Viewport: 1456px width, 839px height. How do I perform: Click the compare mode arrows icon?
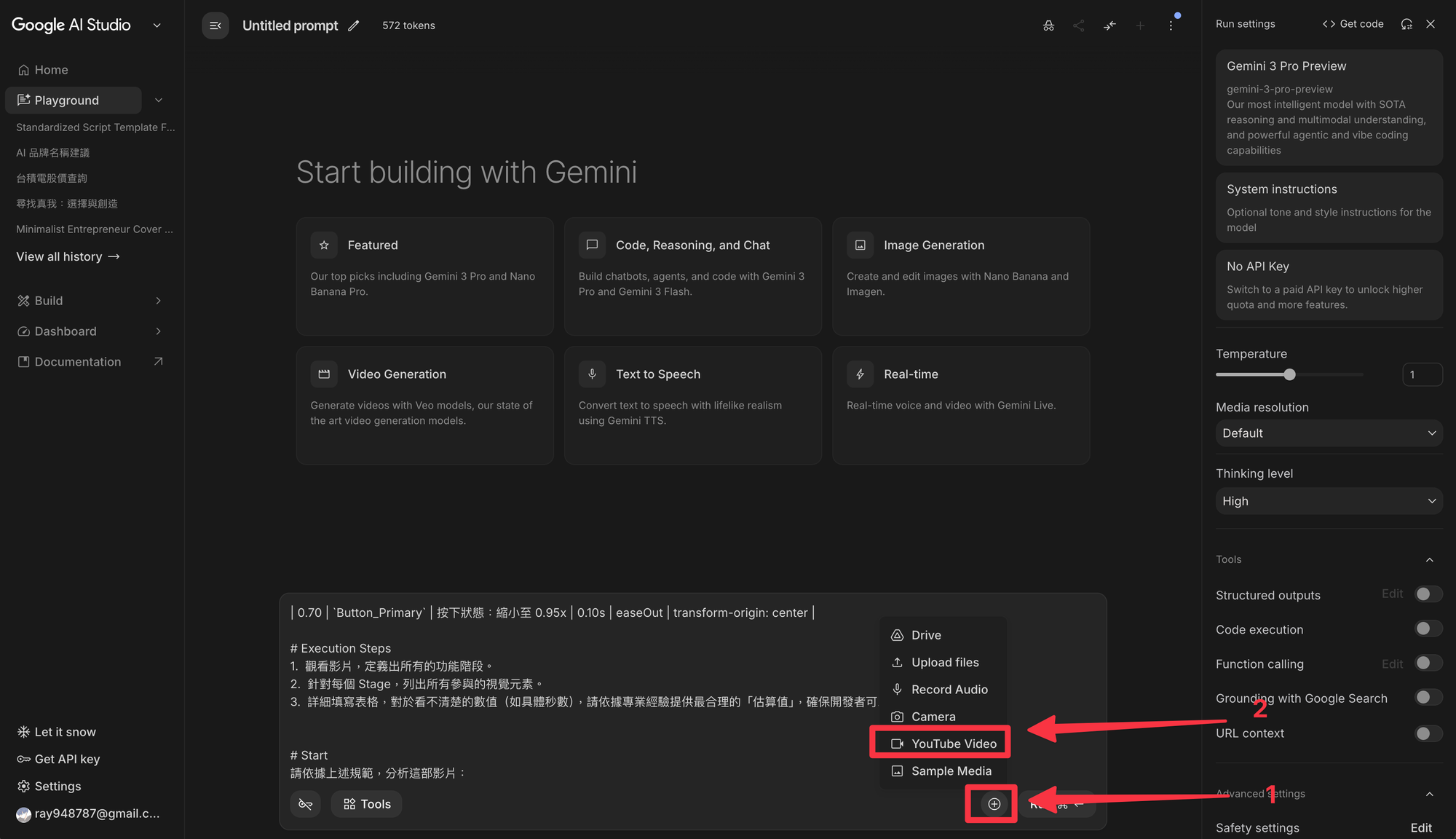1109,25
